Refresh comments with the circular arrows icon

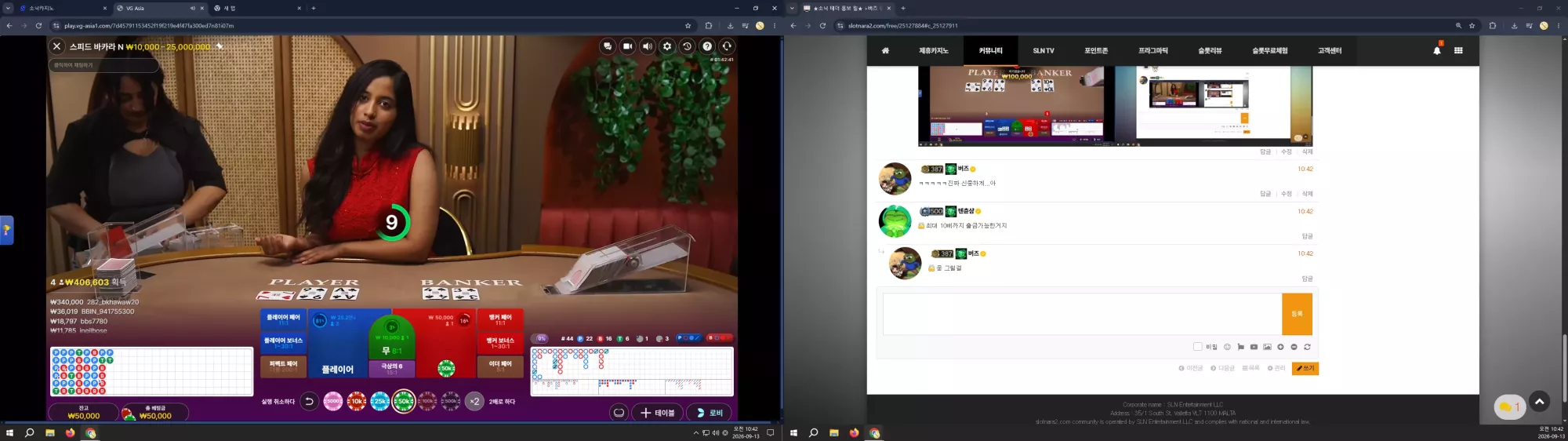coord(1307,347)
